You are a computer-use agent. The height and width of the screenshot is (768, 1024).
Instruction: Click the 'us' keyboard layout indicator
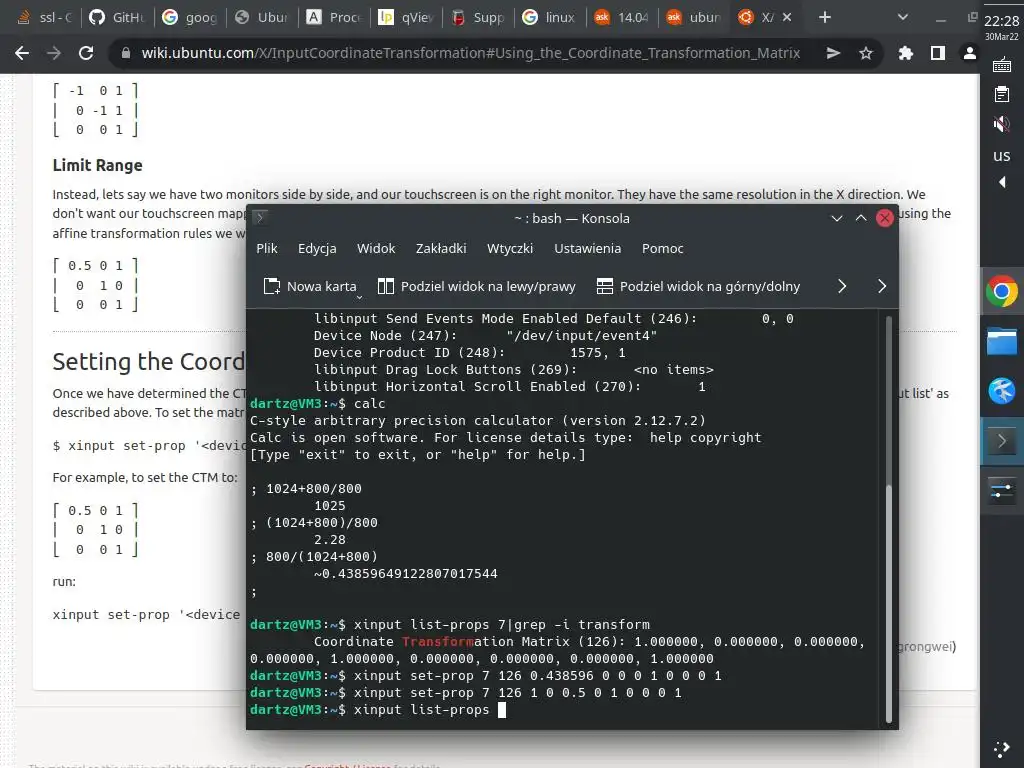pyautogui.click(x=1002, y=155)
